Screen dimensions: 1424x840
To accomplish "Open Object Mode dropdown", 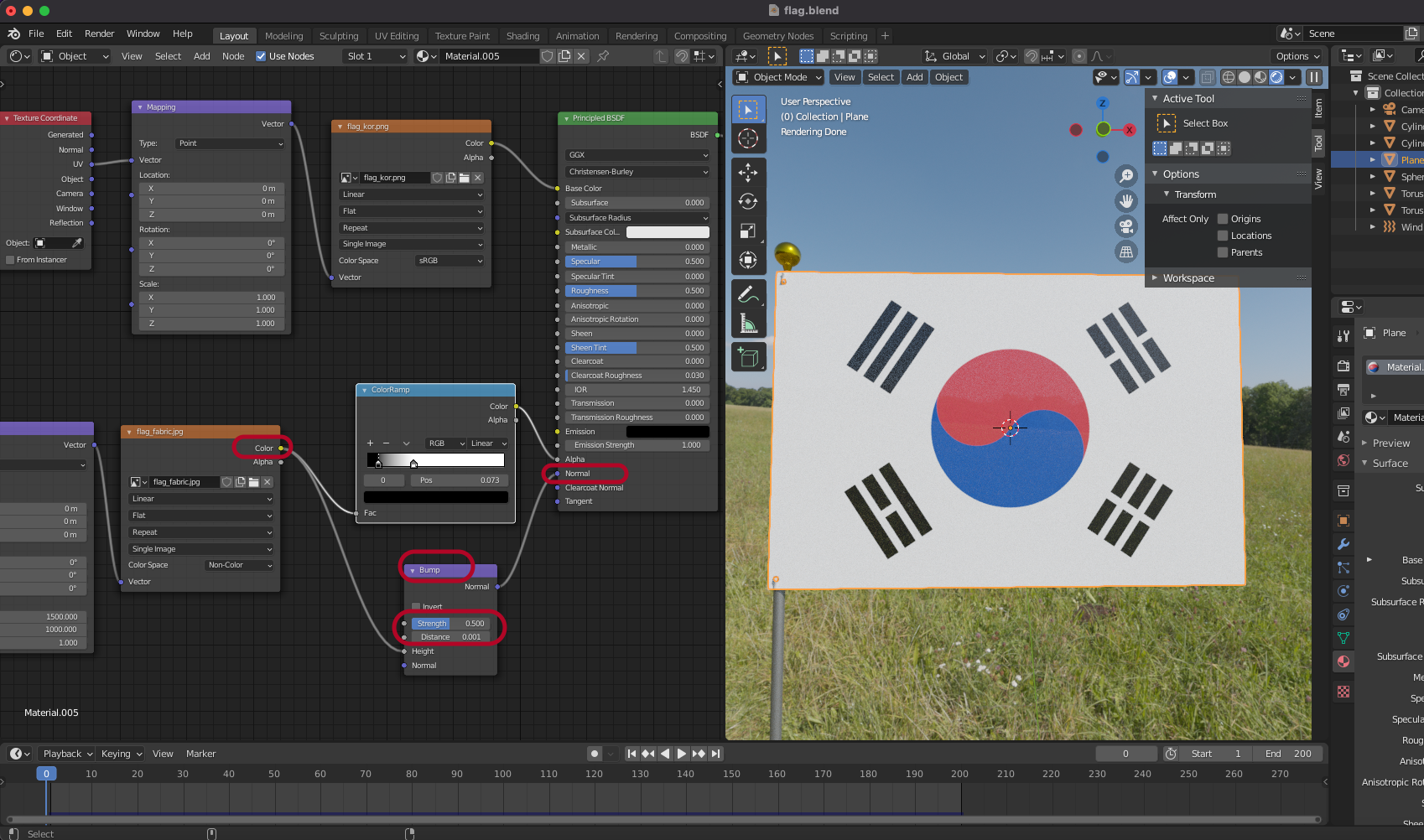I will pos(778,77).
